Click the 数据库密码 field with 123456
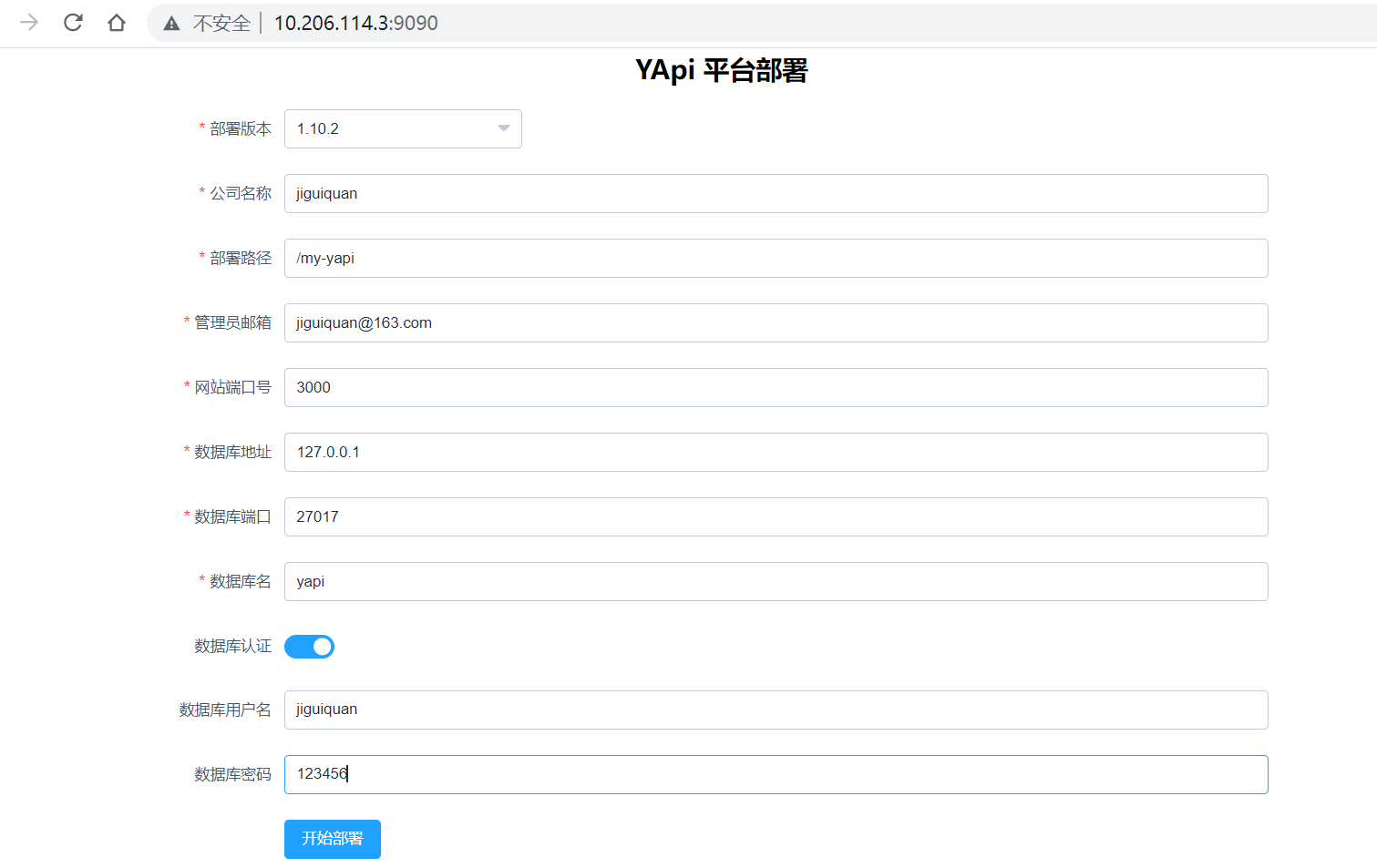 [776, 774]
